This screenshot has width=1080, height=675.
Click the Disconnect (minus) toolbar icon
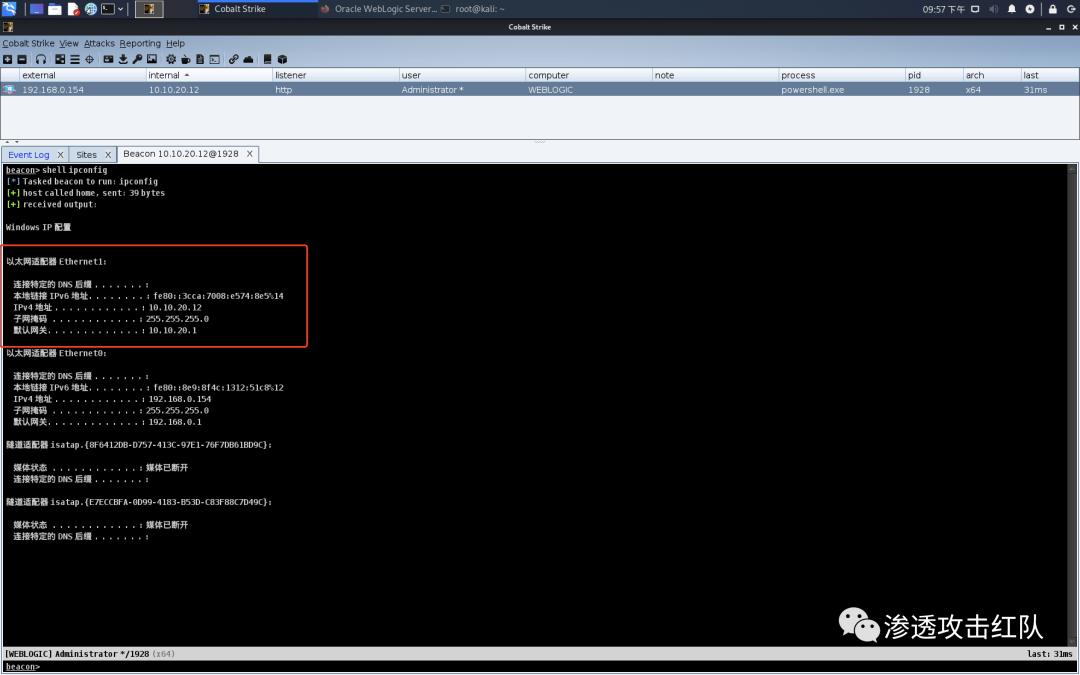pos(22,59)
